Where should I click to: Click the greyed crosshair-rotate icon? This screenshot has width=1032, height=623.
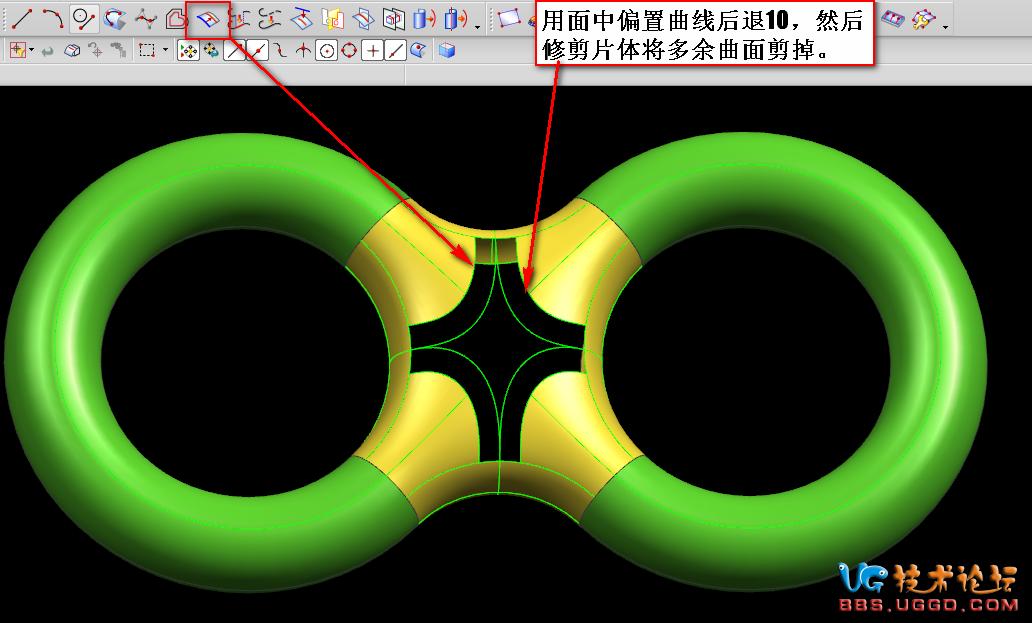(x=95, y=51)
